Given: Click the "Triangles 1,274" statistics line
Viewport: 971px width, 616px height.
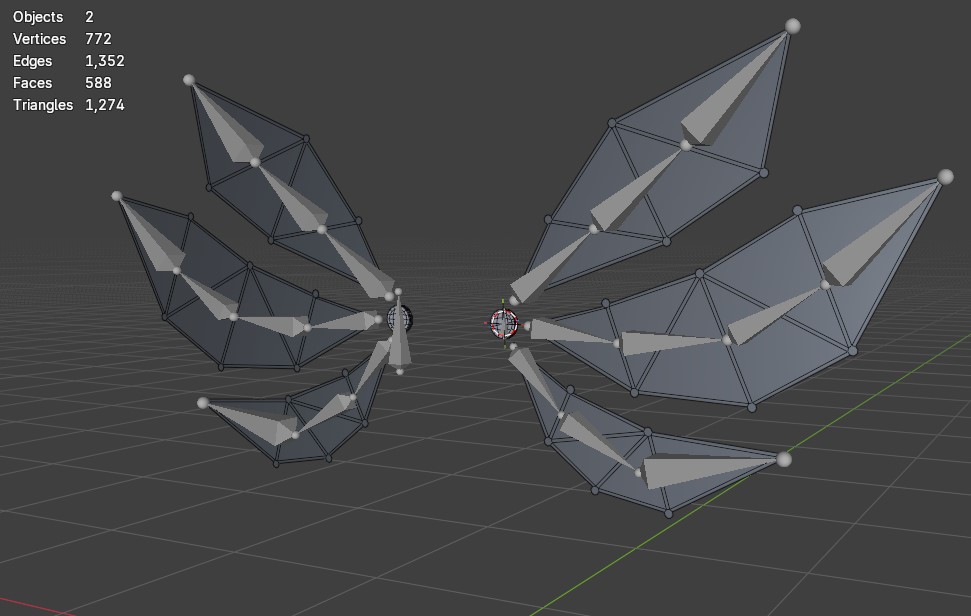Looking at the screenshot, I should 69,105.
